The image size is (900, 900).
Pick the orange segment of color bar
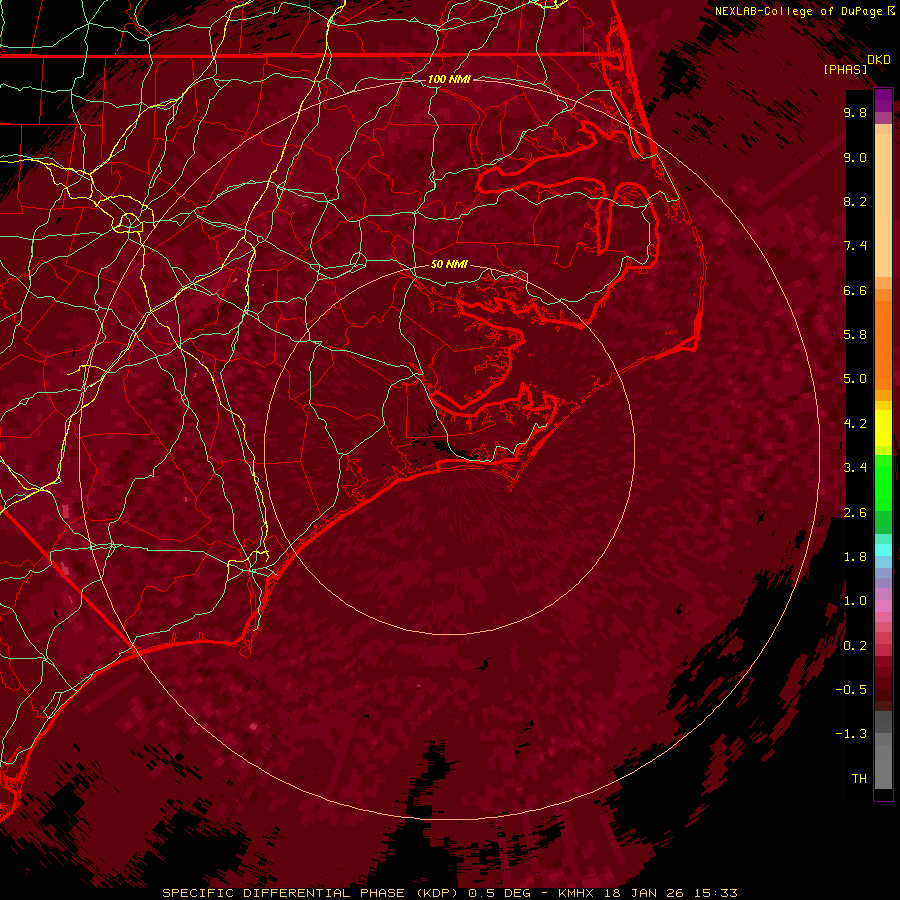(x=883, y=344)
